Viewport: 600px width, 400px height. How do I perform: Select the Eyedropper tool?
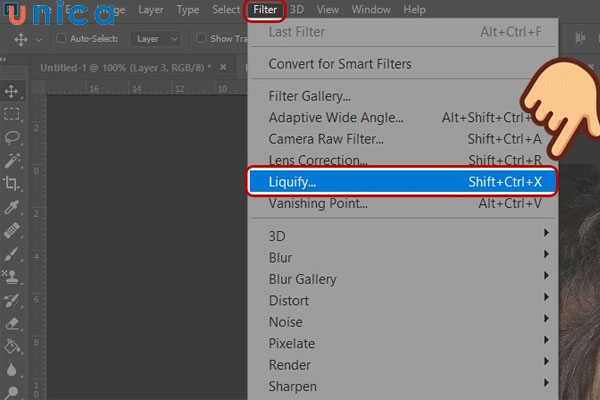click(13, 207)
